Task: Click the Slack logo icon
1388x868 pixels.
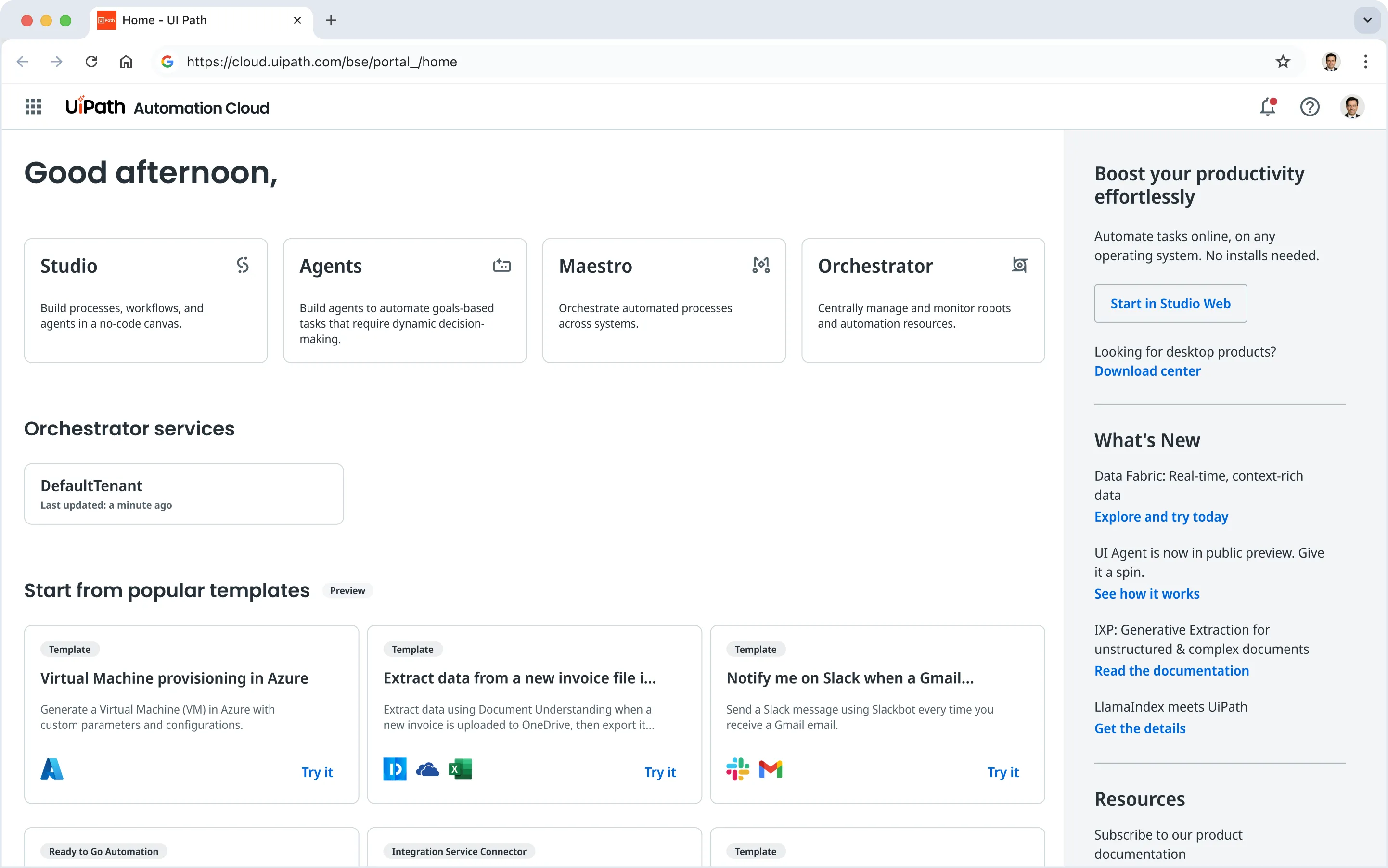Action: [738, 769]
